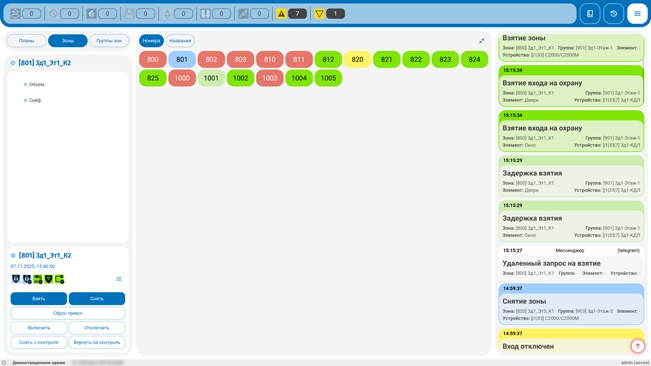Switch to the Зоны tab
The height and width of the screenshot is (366, 651).
pyautogui.click(x=68, y=41)
